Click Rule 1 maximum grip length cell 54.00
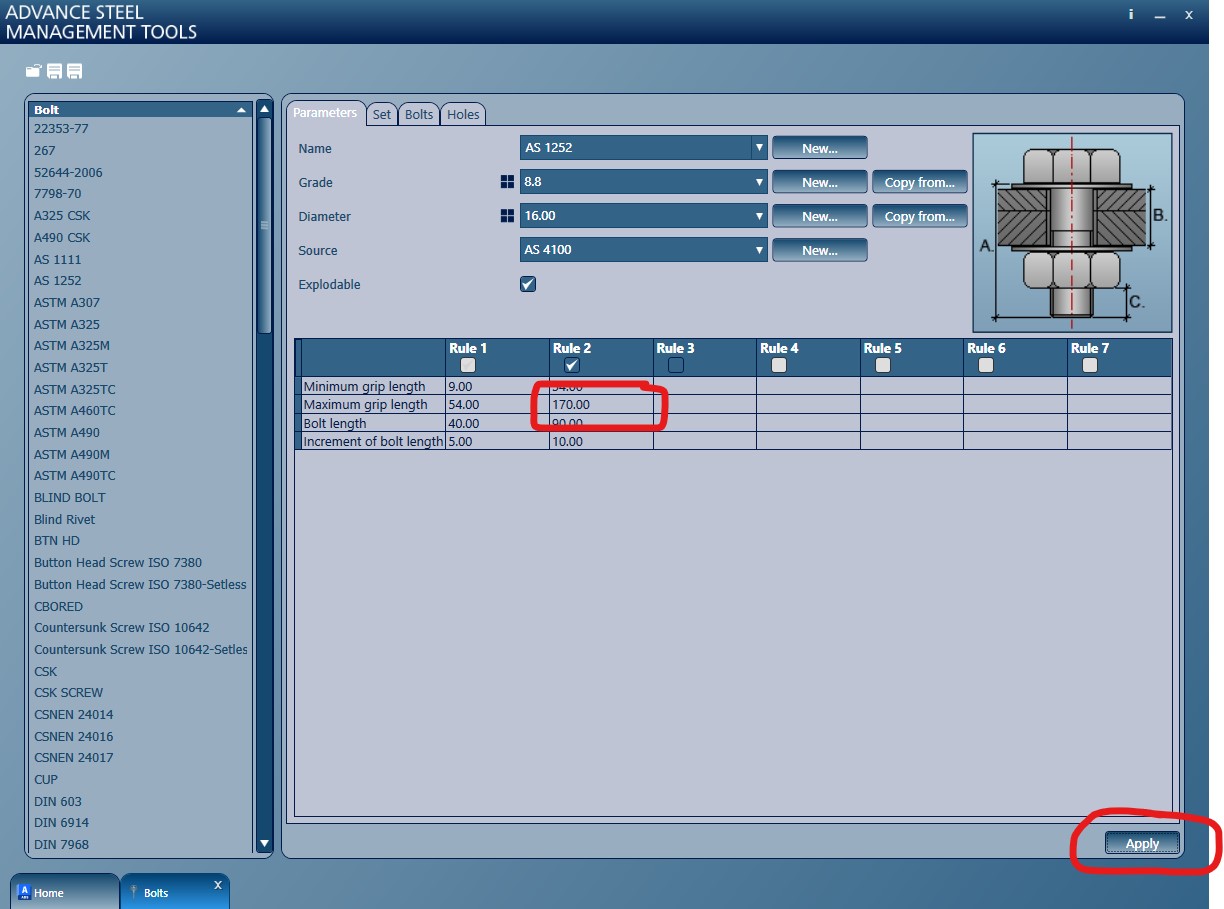The image size is (1224, 909). 498,405
